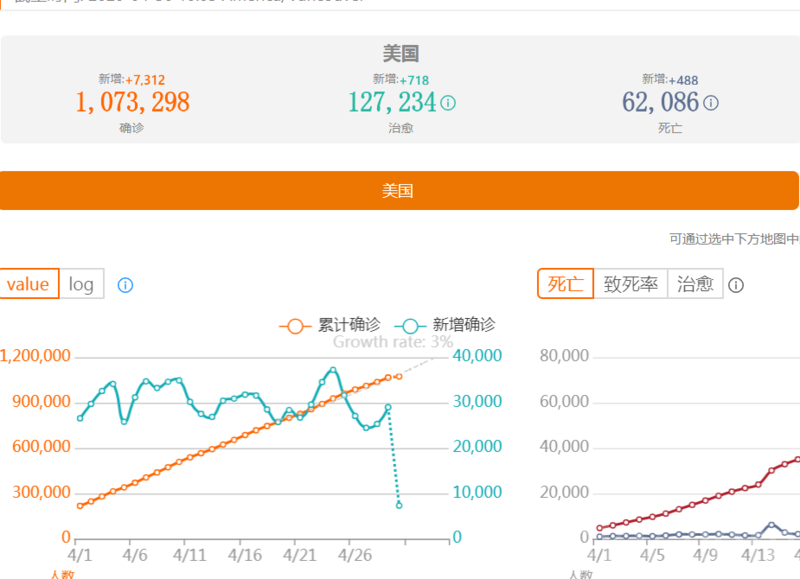Switch to the 致死率 tab
Viewport: 800px width, 579px height.
click(630, 284)
